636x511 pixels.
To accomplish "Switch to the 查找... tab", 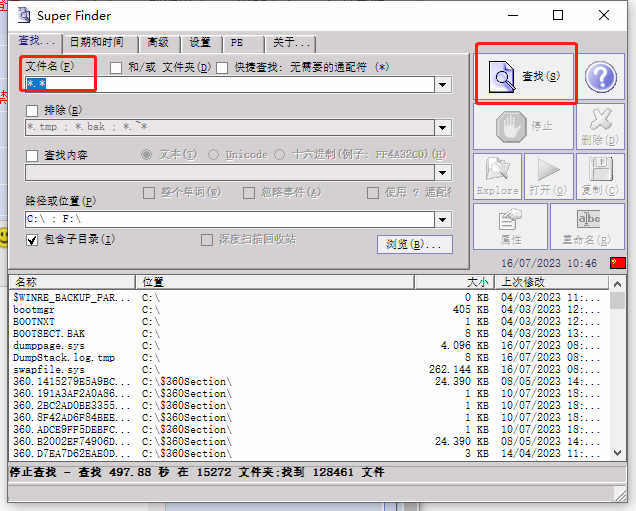I will [x=36, y=41].
